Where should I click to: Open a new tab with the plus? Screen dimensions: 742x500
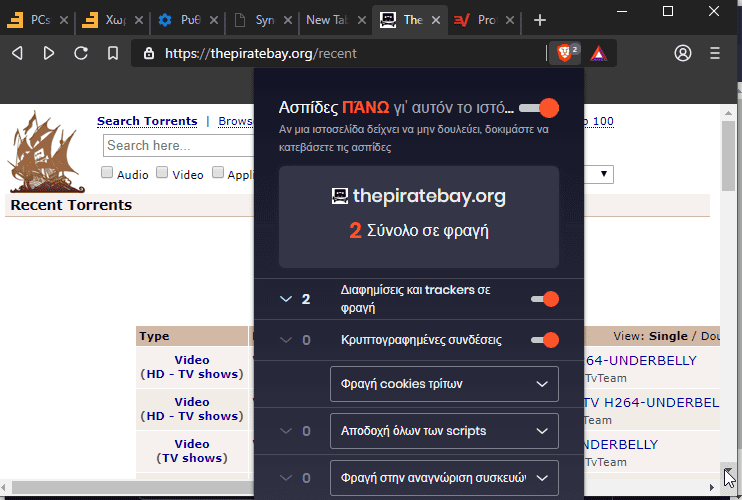(x=539, y=20)
